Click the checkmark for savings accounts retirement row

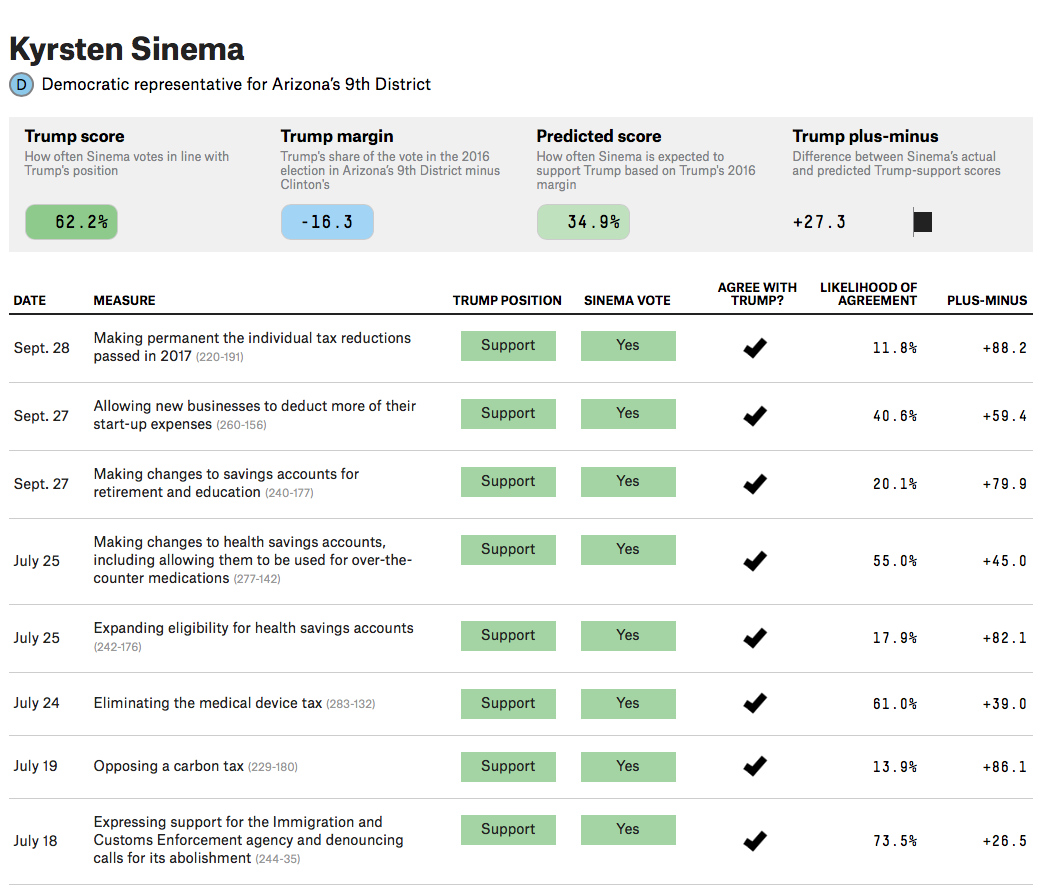point(755,484)
